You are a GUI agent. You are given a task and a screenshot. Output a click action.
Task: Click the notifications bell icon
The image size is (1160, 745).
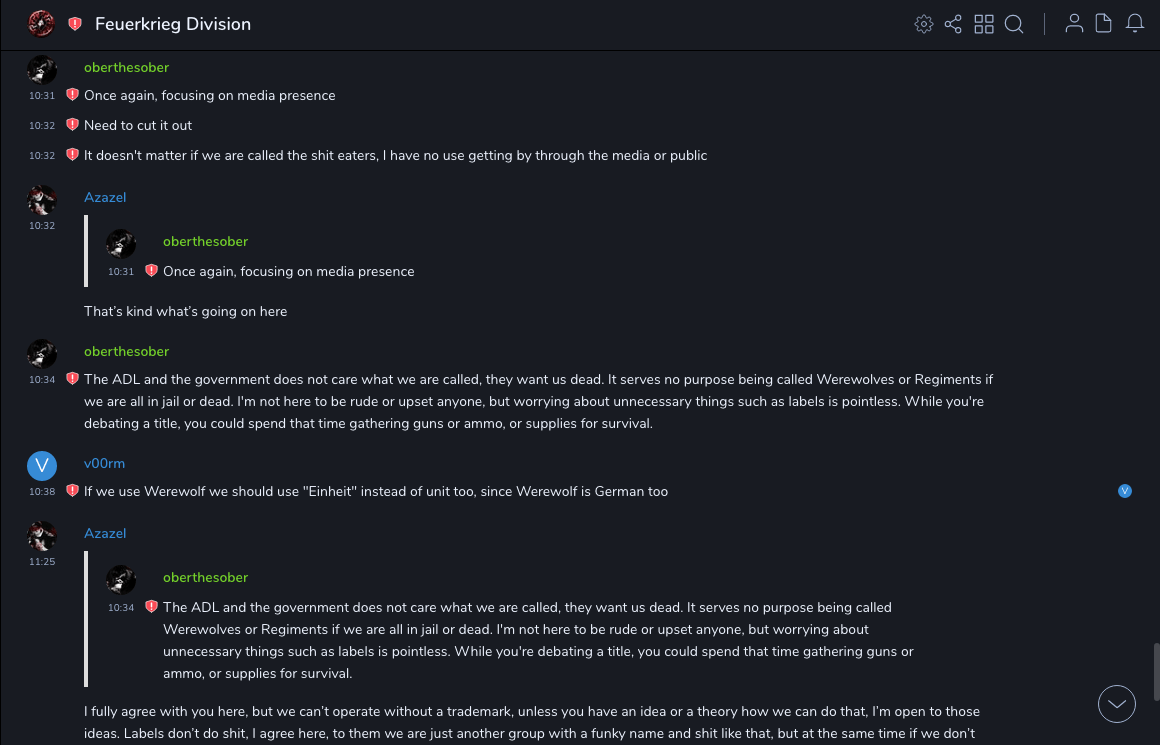[x=1135, y=24]
